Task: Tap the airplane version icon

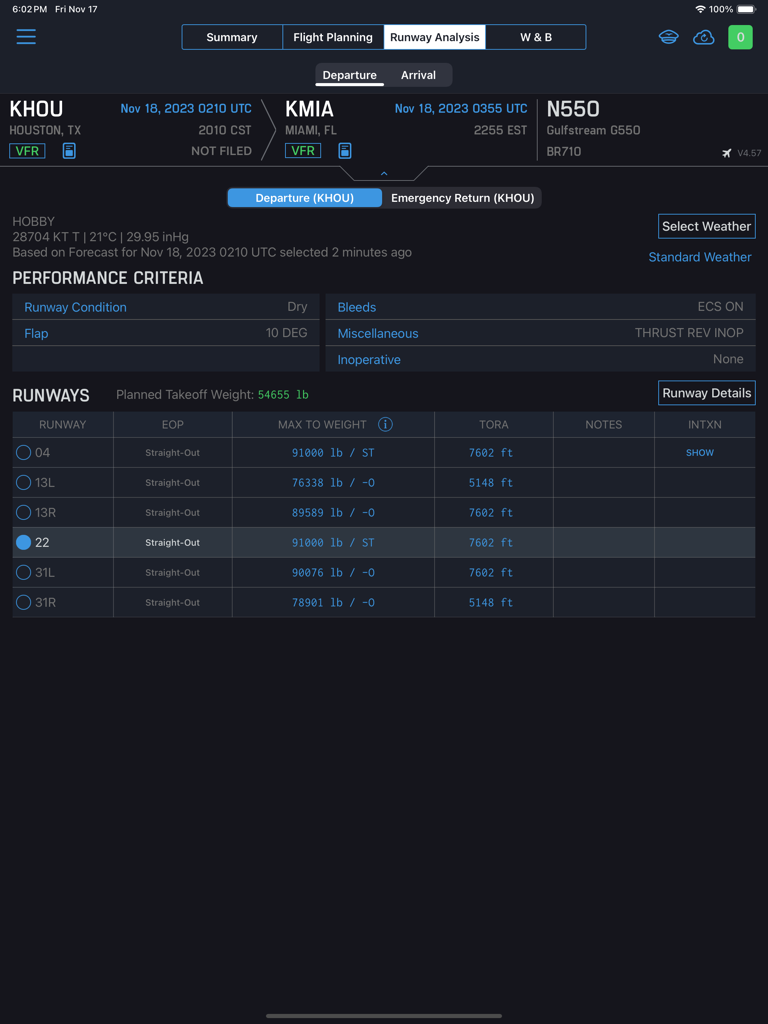Action: coord(727,153)
